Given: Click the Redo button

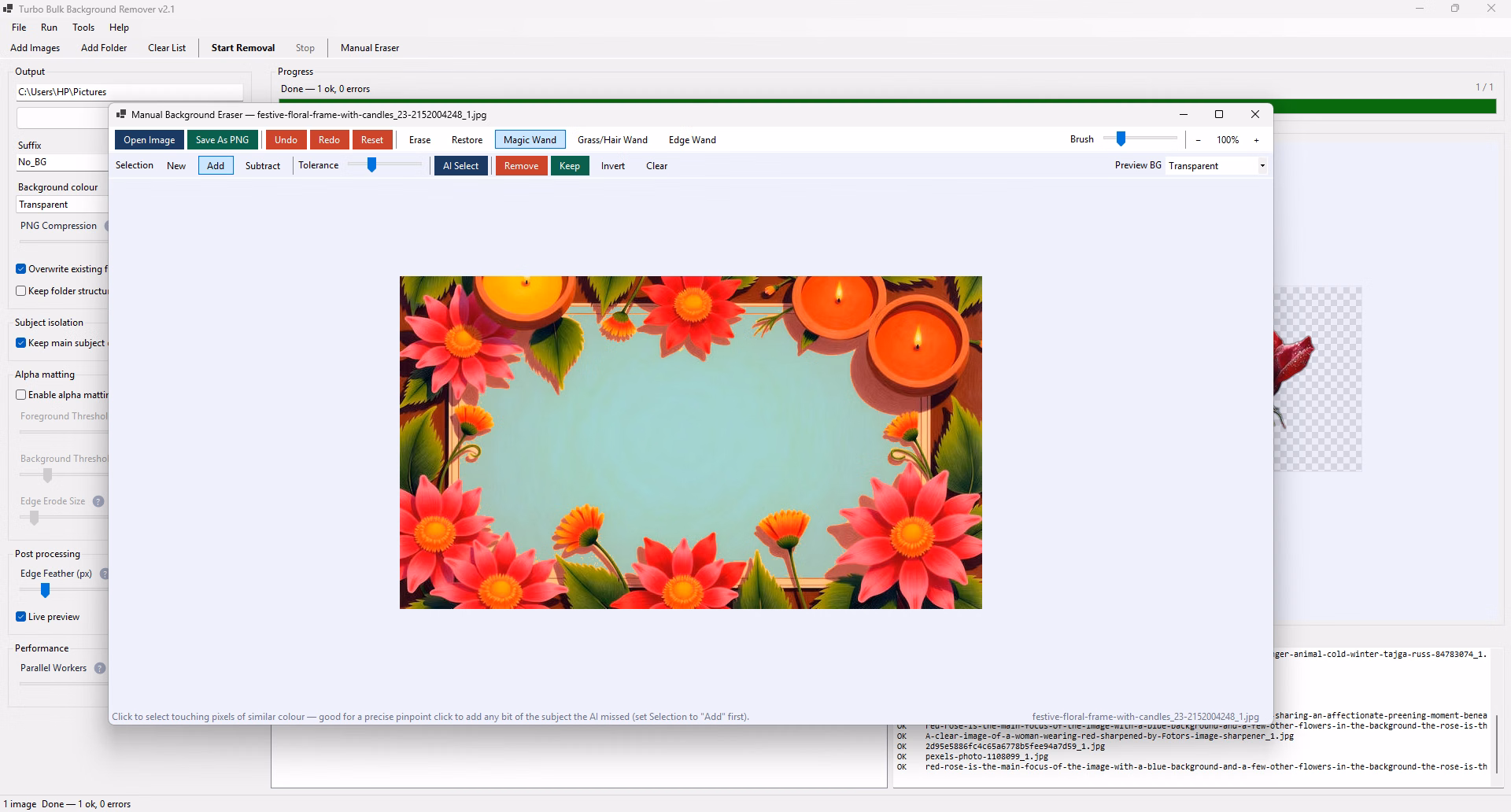Looking at the screenshot, I should (x=329, y=140).
